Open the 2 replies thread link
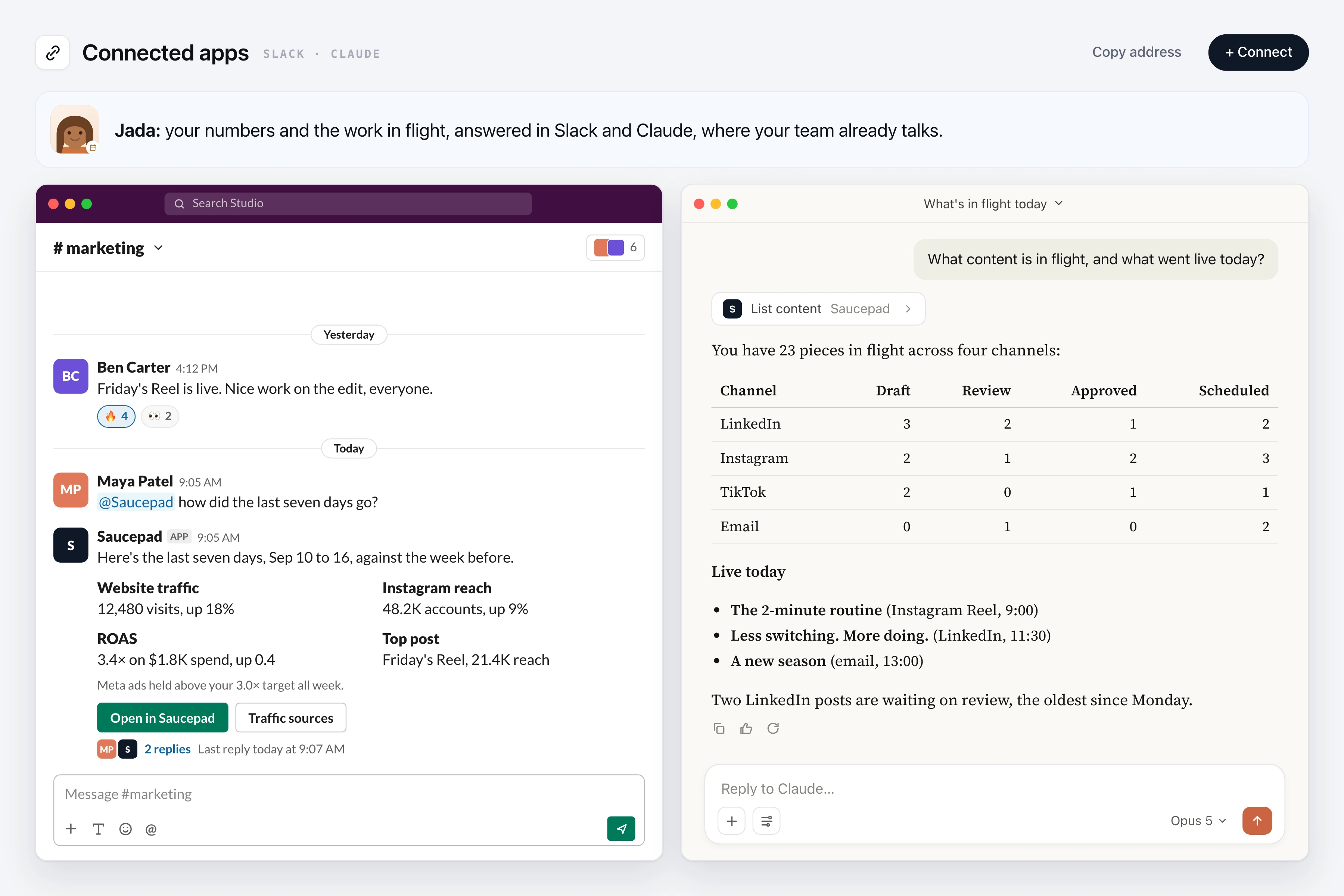Image resolution: width=1344 pixels, height=896 pixels. (167, 749)
